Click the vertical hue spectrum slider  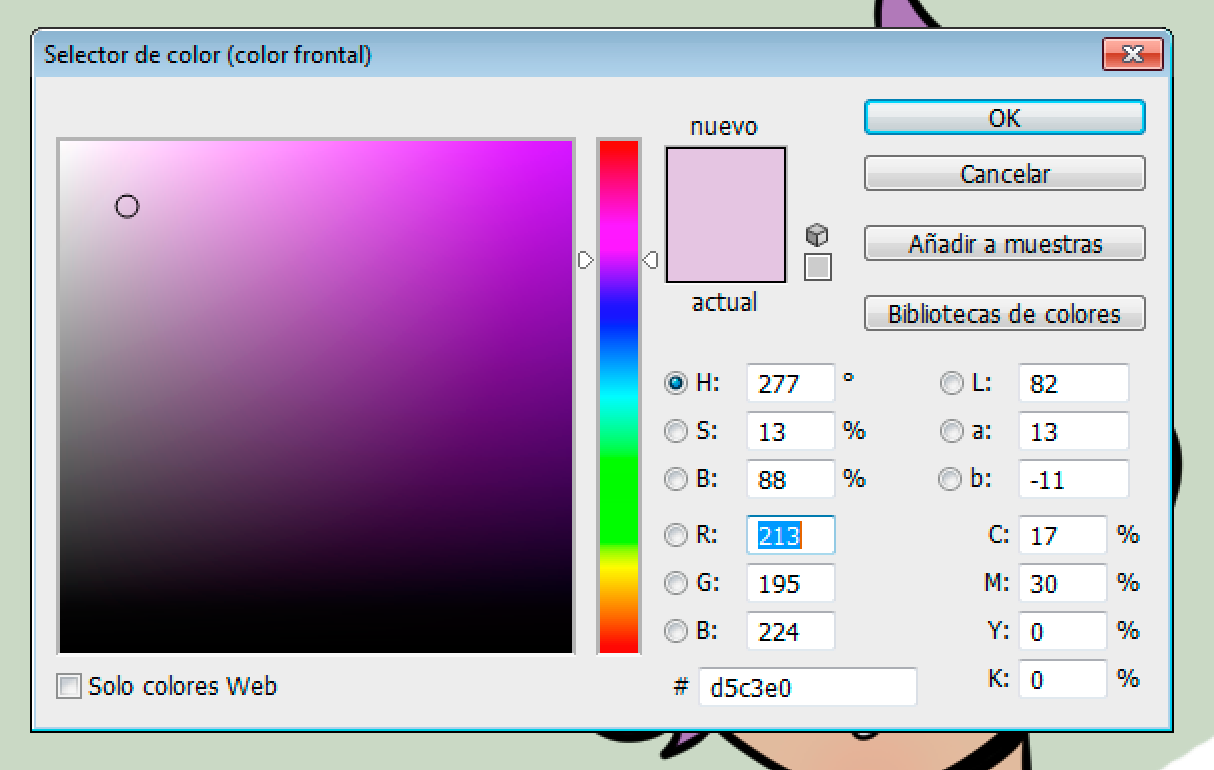point(618,397)
